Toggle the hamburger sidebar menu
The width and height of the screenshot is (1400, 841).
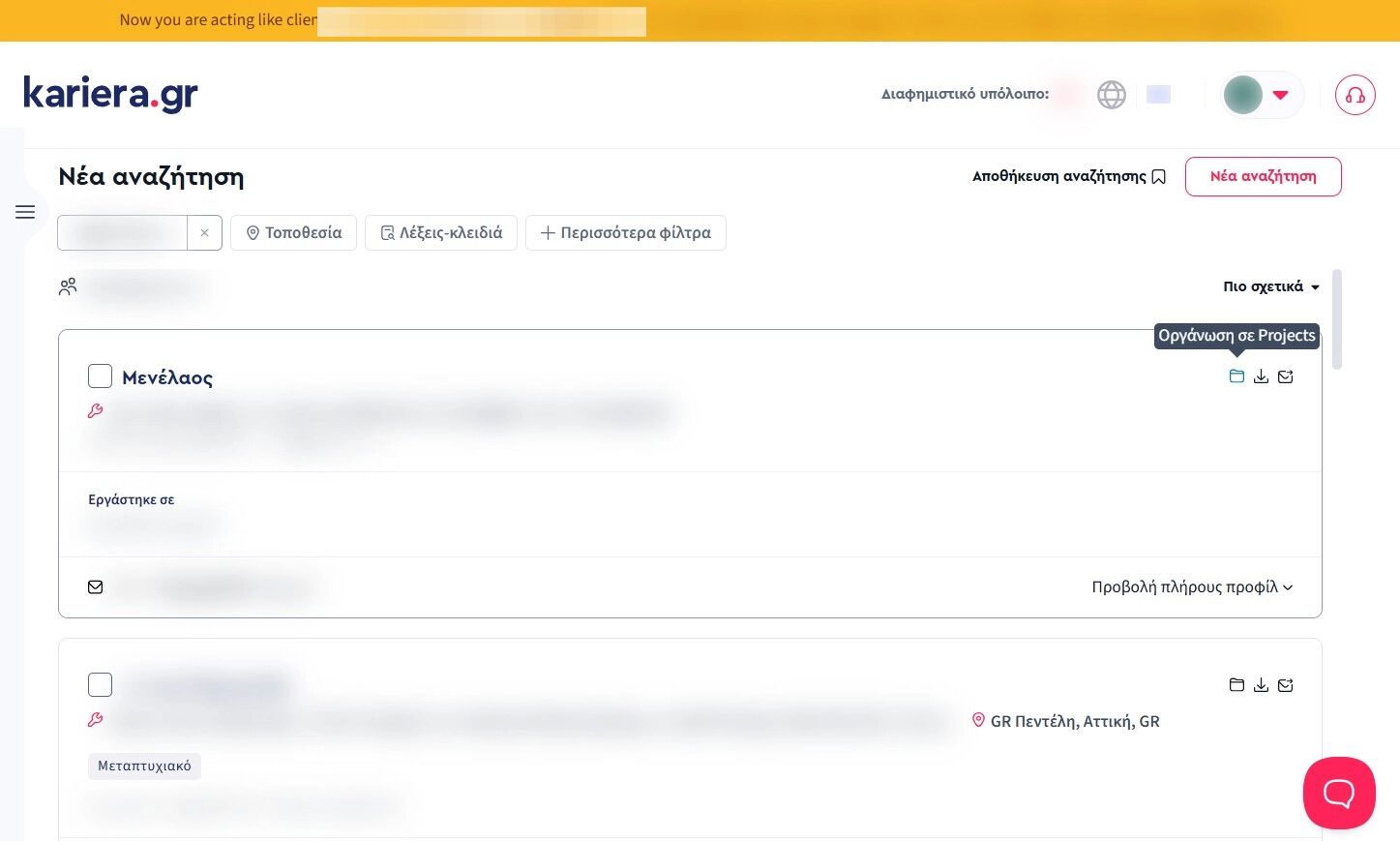click(25, 212)
